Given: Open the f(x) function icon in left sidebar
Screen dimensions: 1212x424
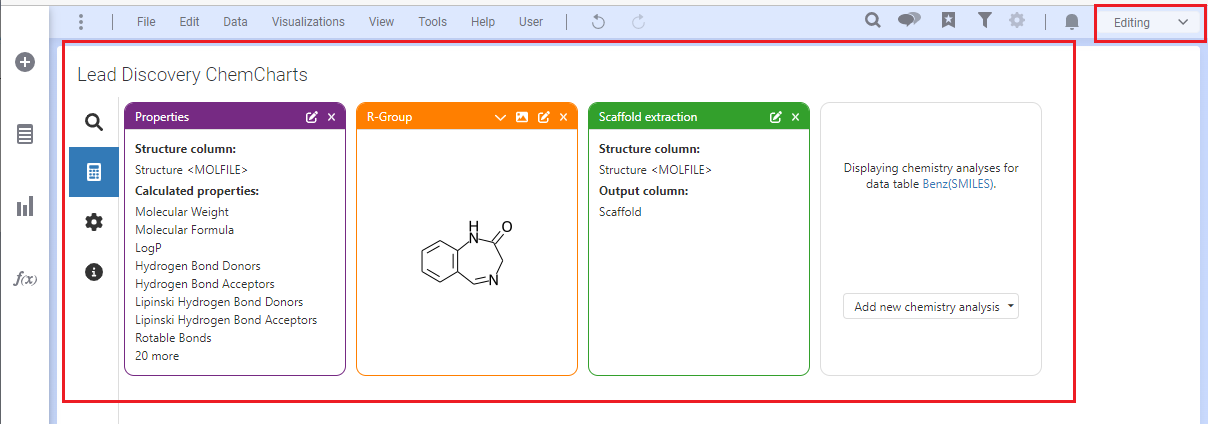Looking at the screenshot, I should click(x=25, y=278).
